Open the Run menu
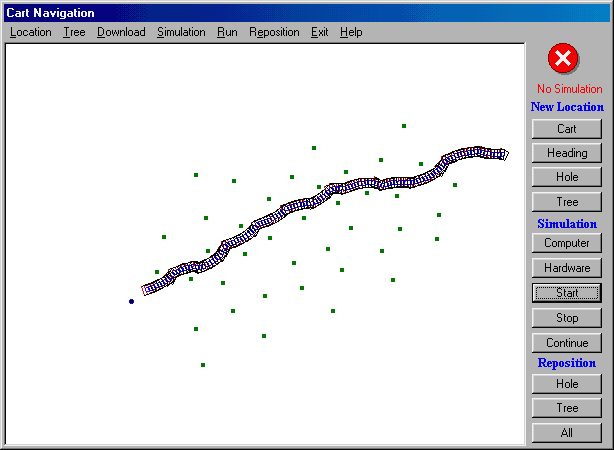 pyautogui.click(x=227, y=32)
